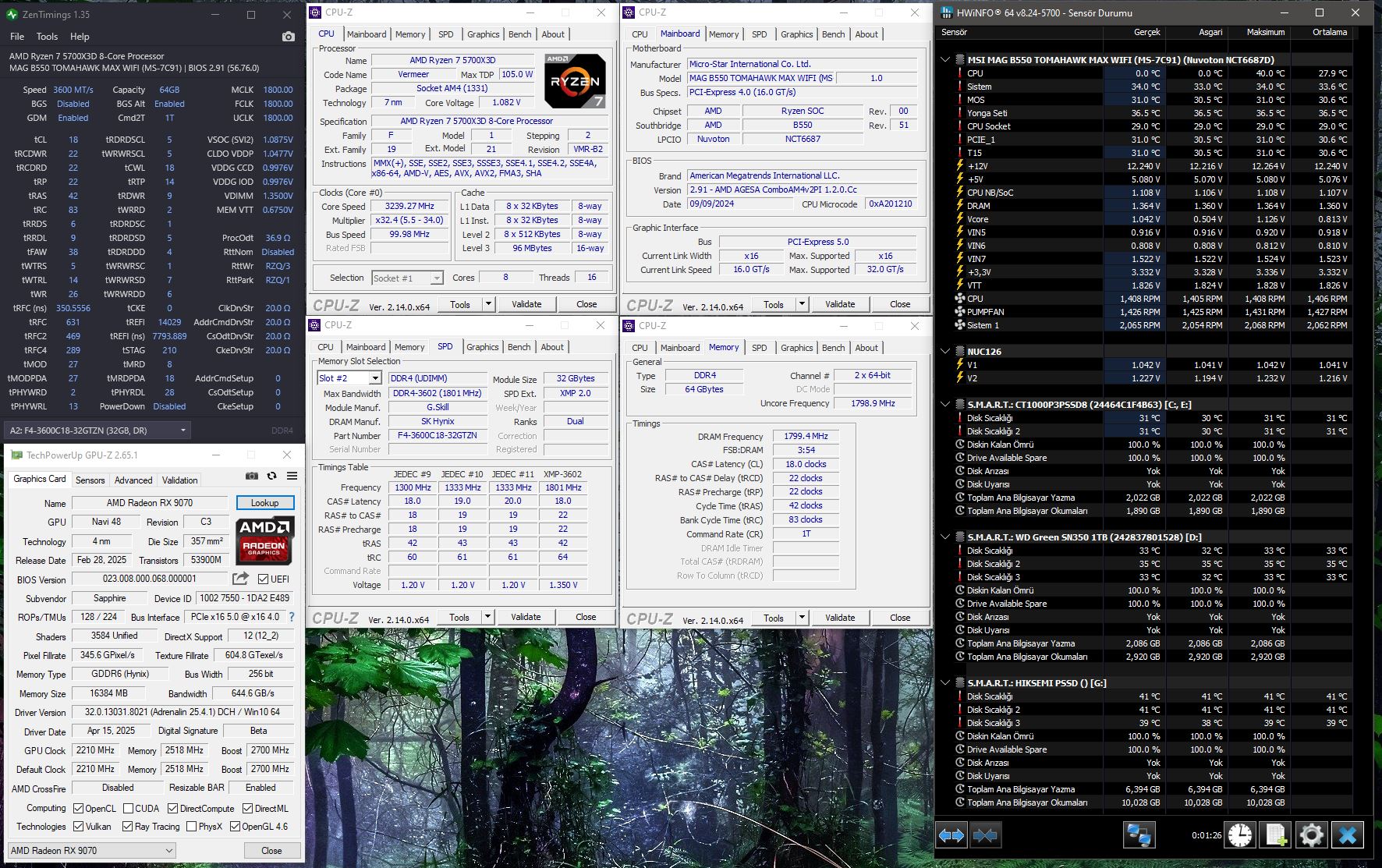Open Socket #1 selection dropdown in CPU-Z
Screen dimensions: 1382x868
407,278
